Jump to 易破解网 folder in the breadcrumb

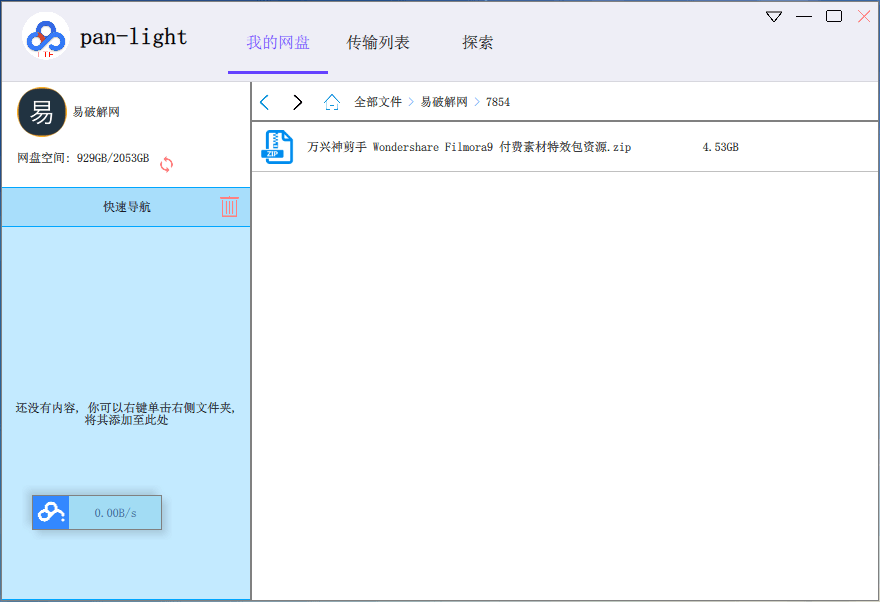(444, 102)
